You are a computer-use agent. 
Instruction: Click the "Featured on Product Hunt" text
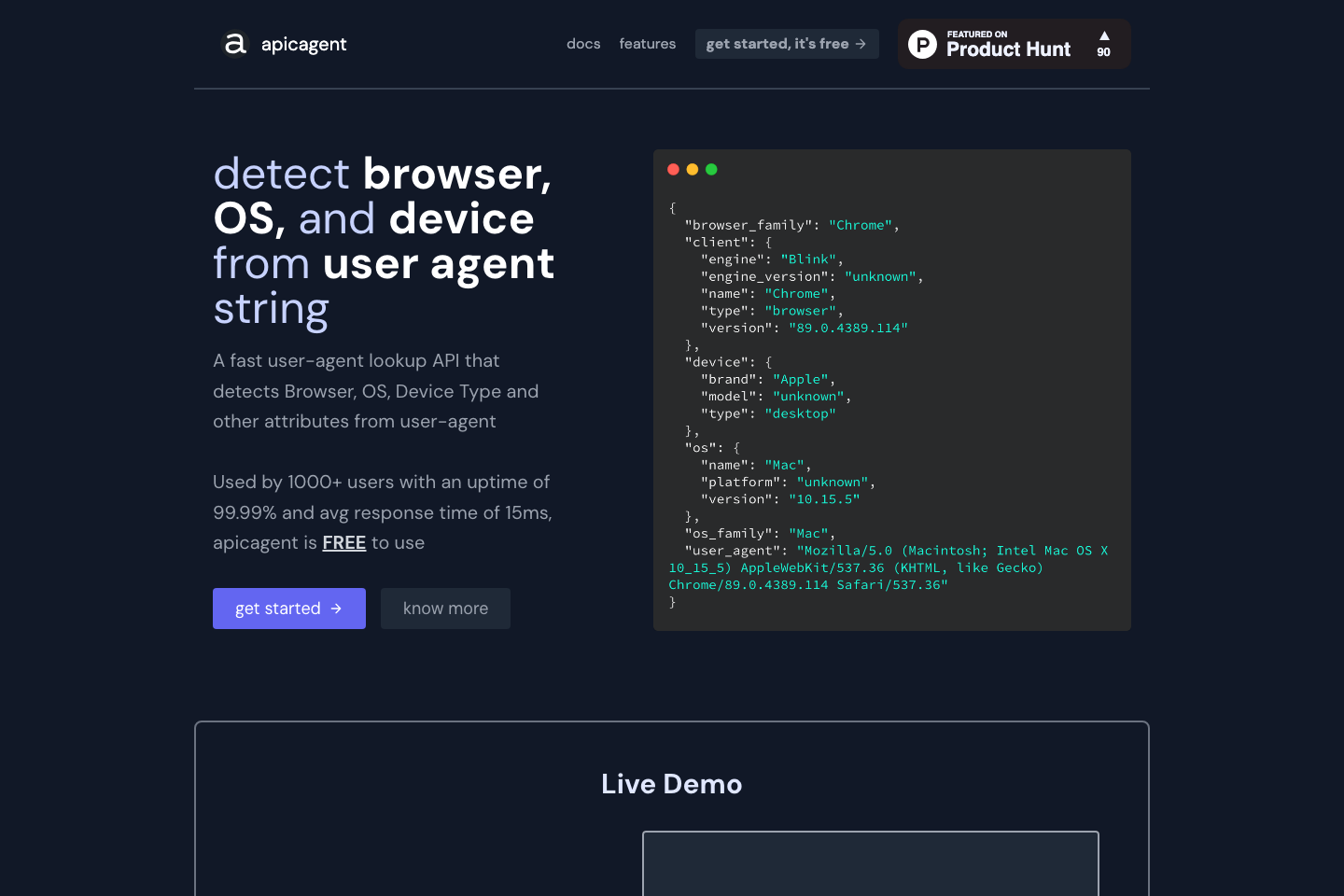click(1008, 44)
